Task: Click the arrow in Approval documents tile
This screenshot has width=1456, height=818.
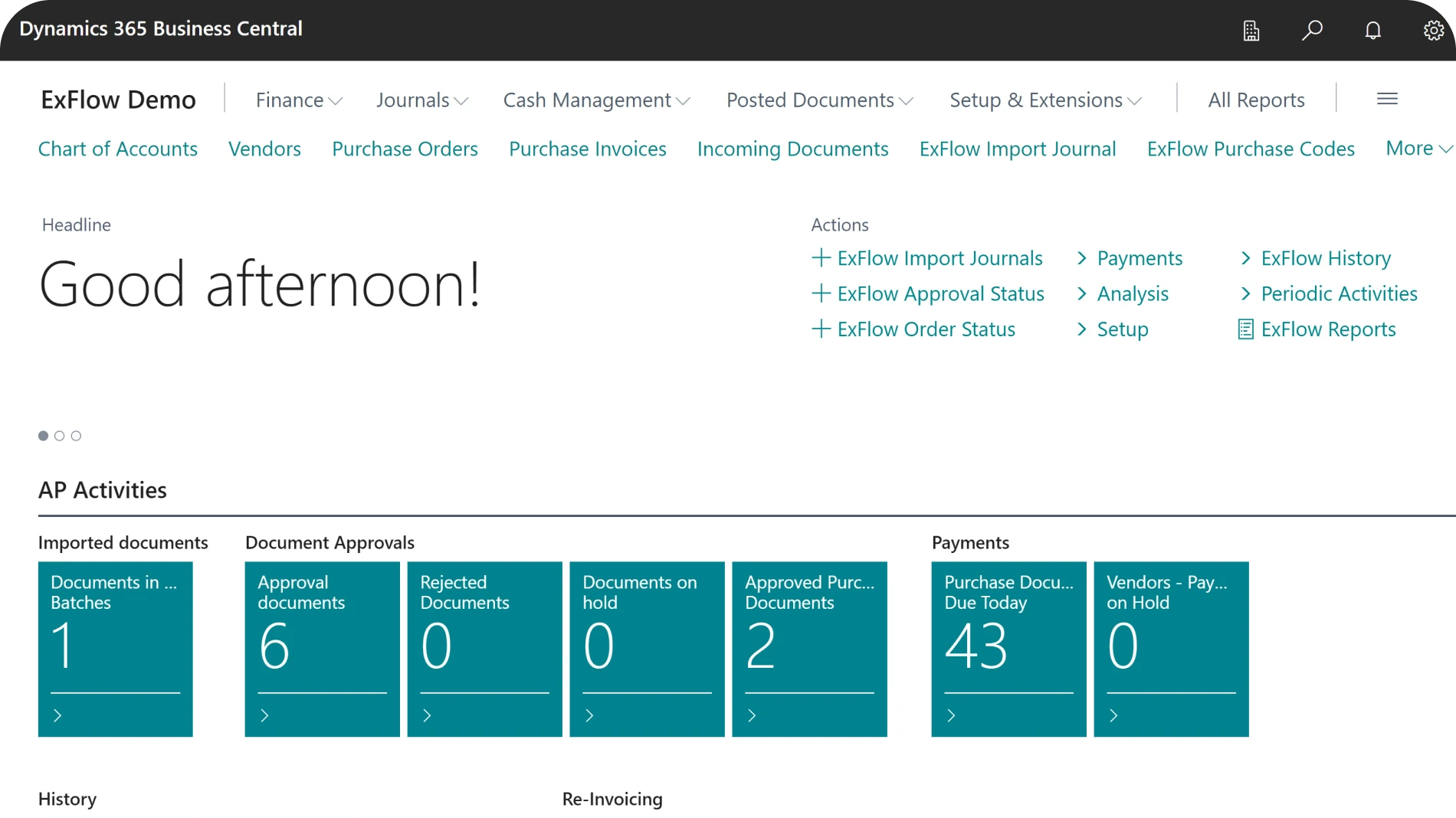Action: [x=264, y=715]
